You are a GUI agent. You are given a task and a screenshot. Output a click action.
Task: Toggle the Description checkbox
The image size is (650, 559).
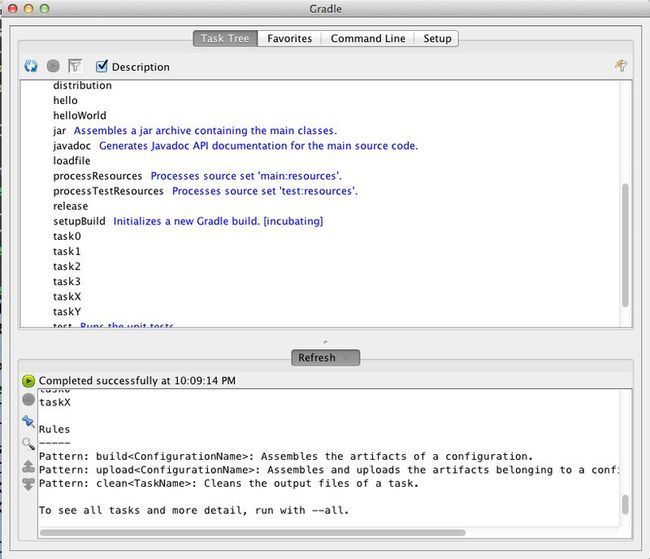[x=102, y=66]
